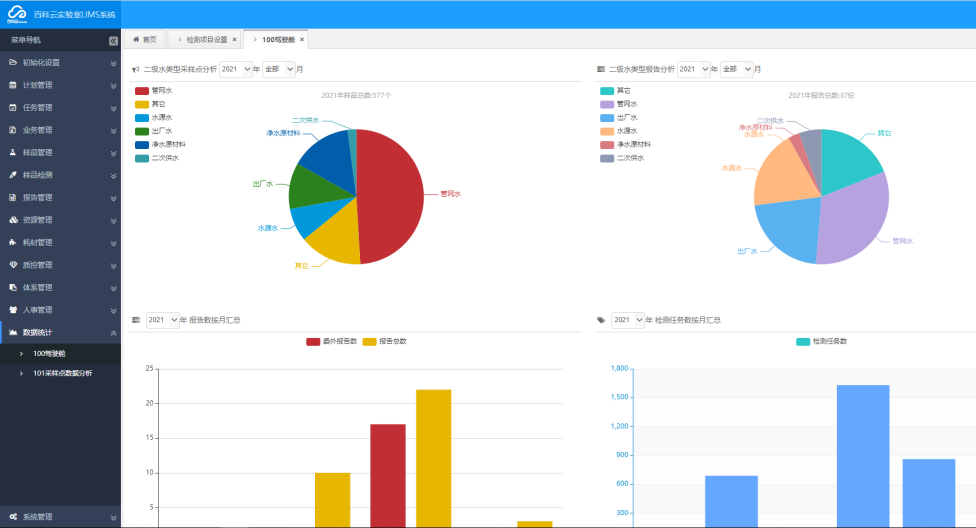
Task: Collapse the sidebar with the double-arrow icon
Action: click(x=113, y=40)
